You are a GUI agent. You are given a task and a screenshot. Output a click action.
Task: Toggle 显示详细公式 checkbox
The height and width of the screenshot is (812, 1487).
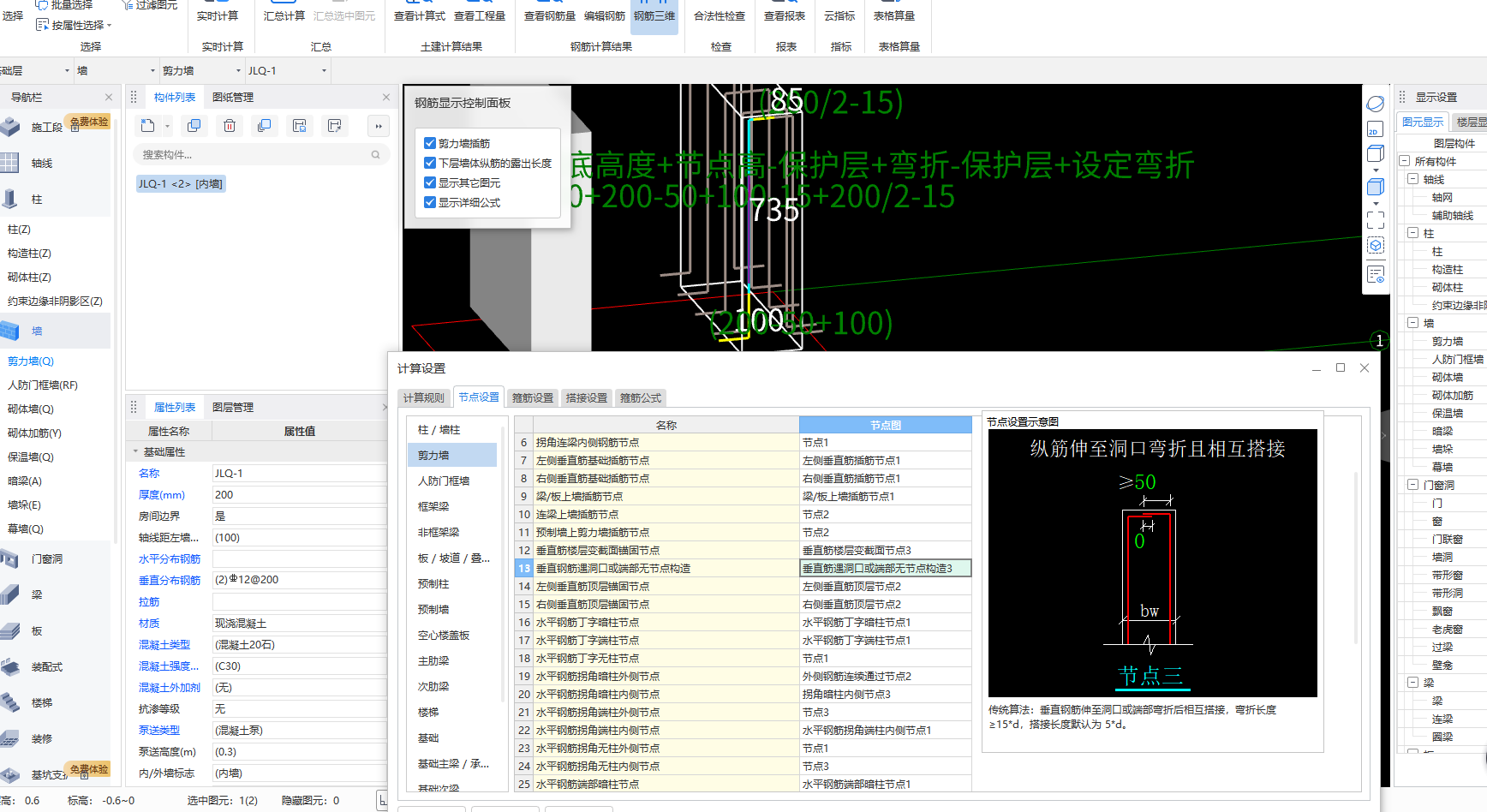[430, 202]
